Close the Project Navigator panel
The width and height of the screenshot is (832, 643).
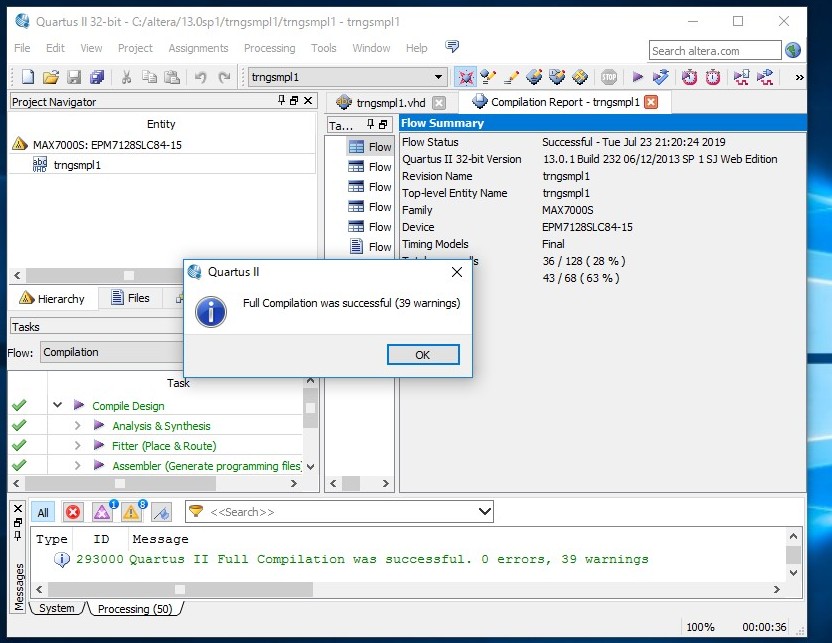308,100
